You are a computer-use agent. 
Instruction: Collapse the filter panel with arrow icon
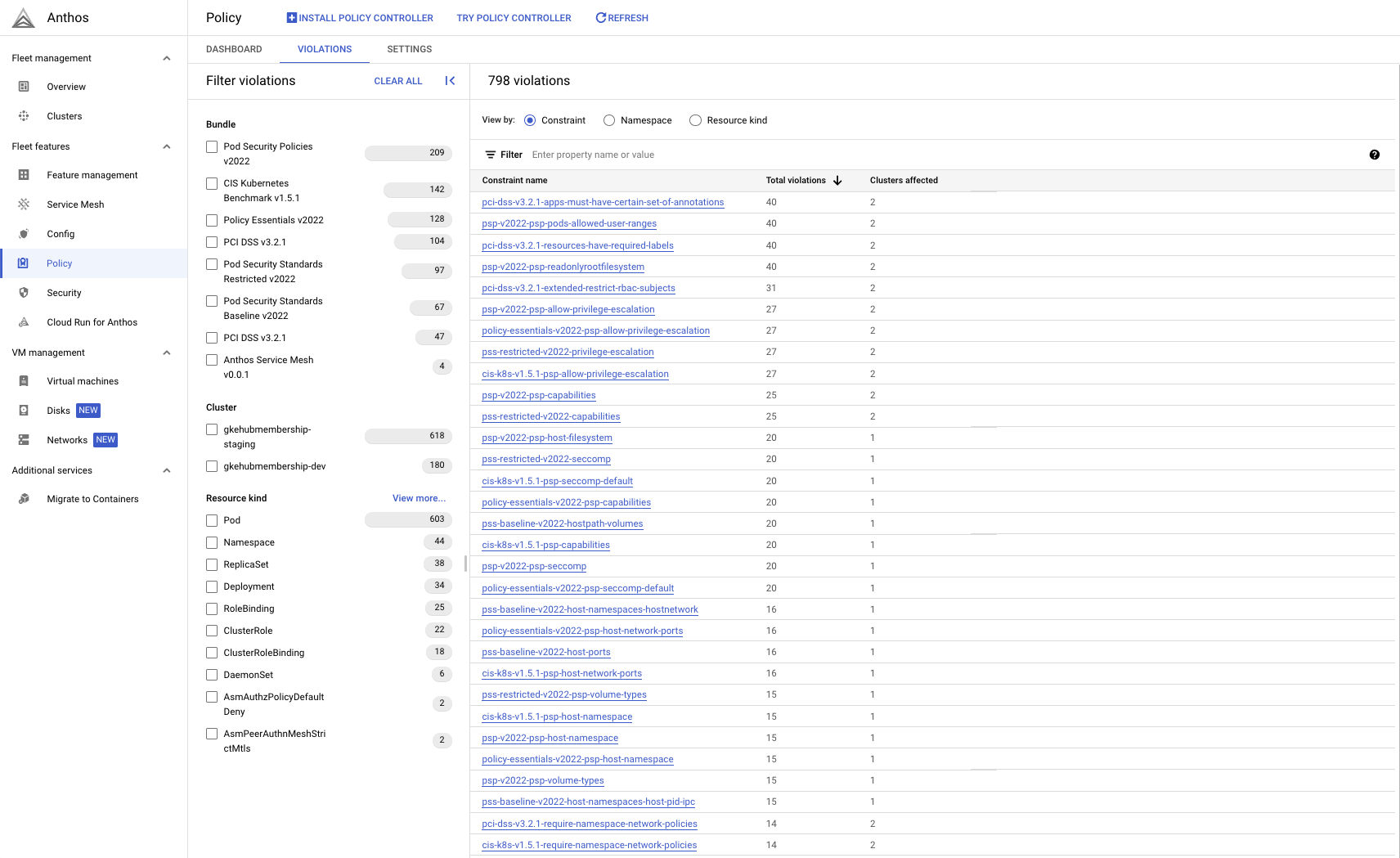click(450, 81)
